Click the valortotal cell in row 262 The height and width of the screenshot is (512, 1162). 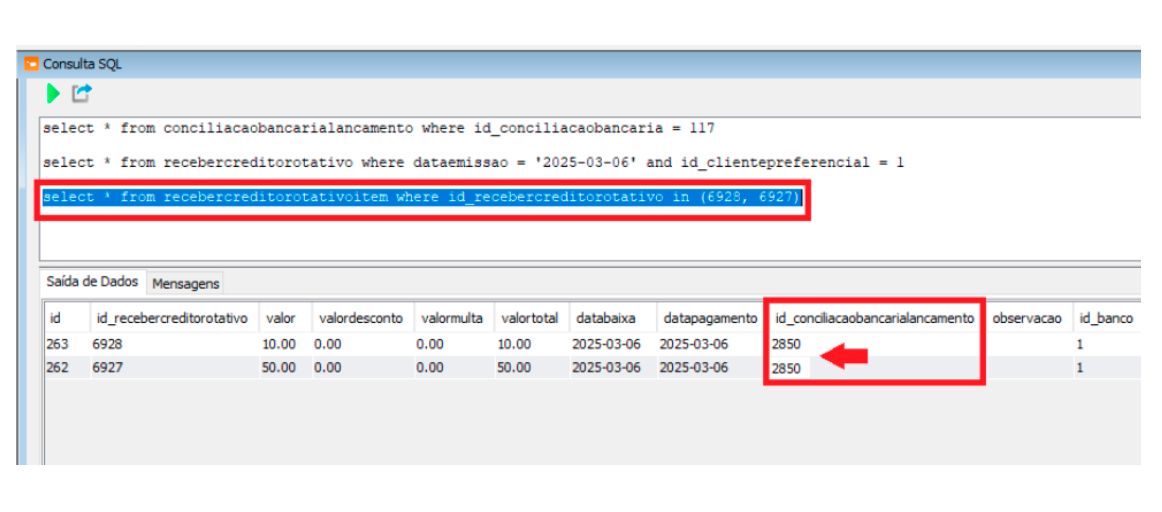(531, 368)
